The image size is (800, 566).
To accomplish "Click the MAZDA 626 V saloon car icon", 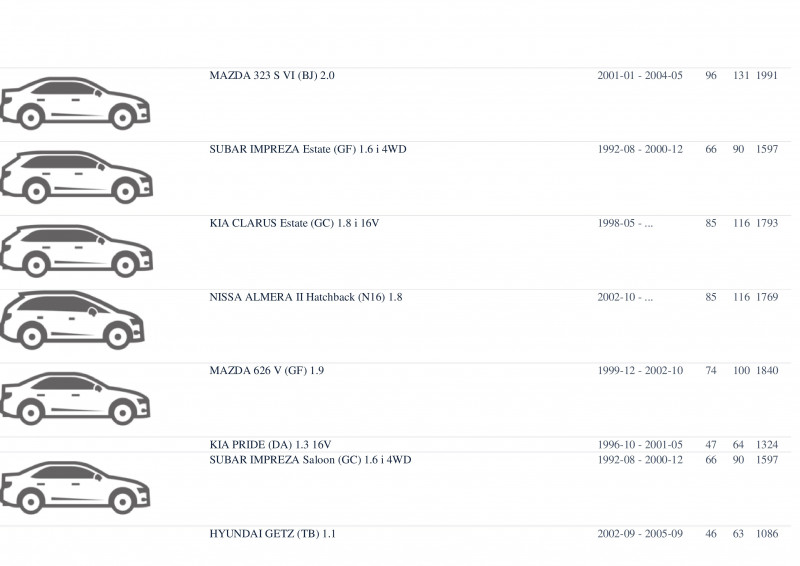I will 75,399.
